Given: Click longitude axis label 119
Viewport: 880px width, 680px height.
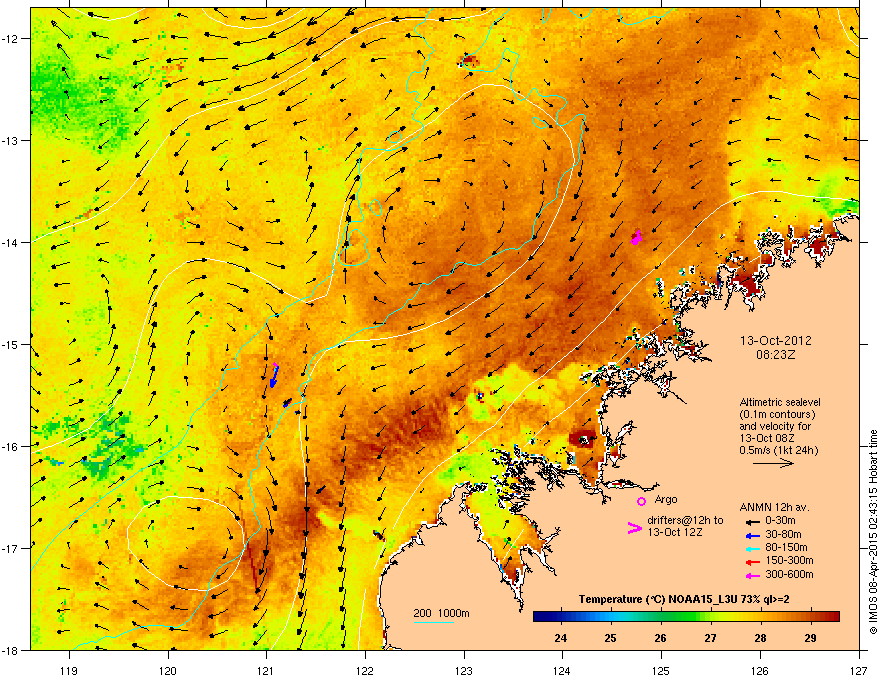Looking at the screenshot, I should 69,670.
